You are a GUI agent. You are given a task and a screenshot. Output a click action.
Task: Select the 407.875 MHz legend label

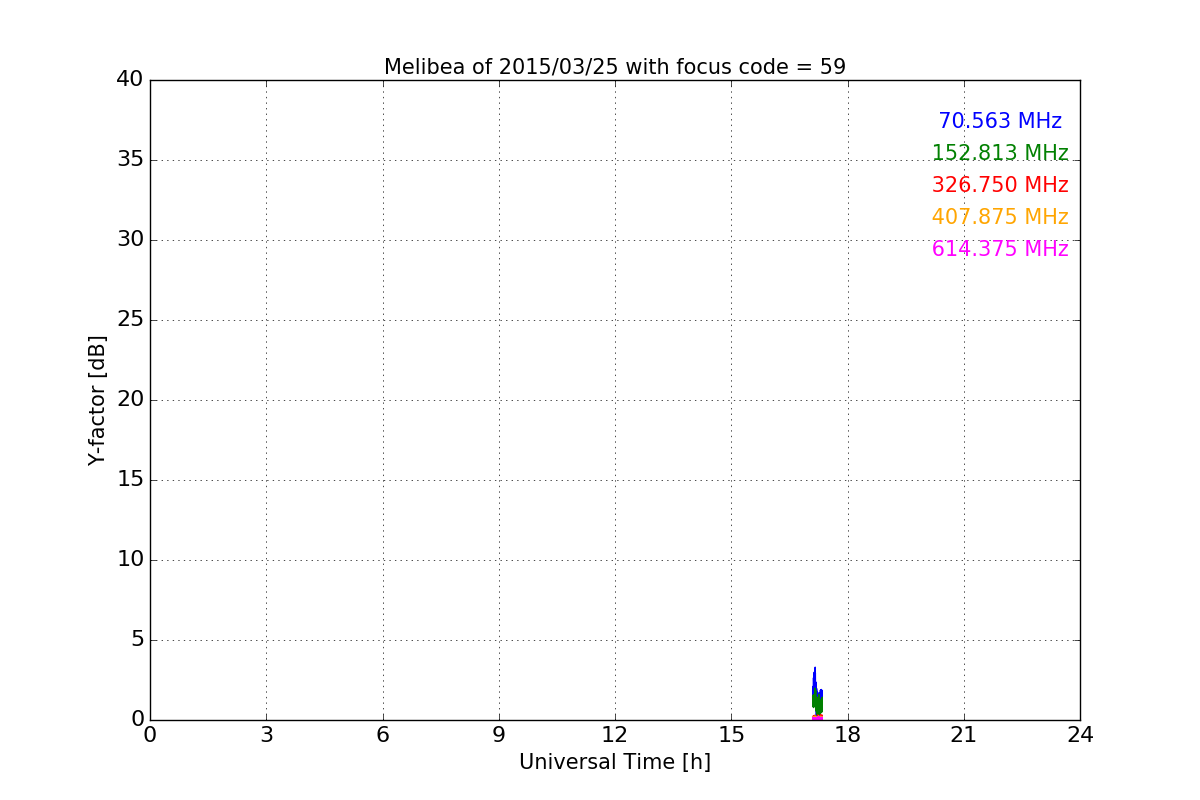pos(1000,217)
